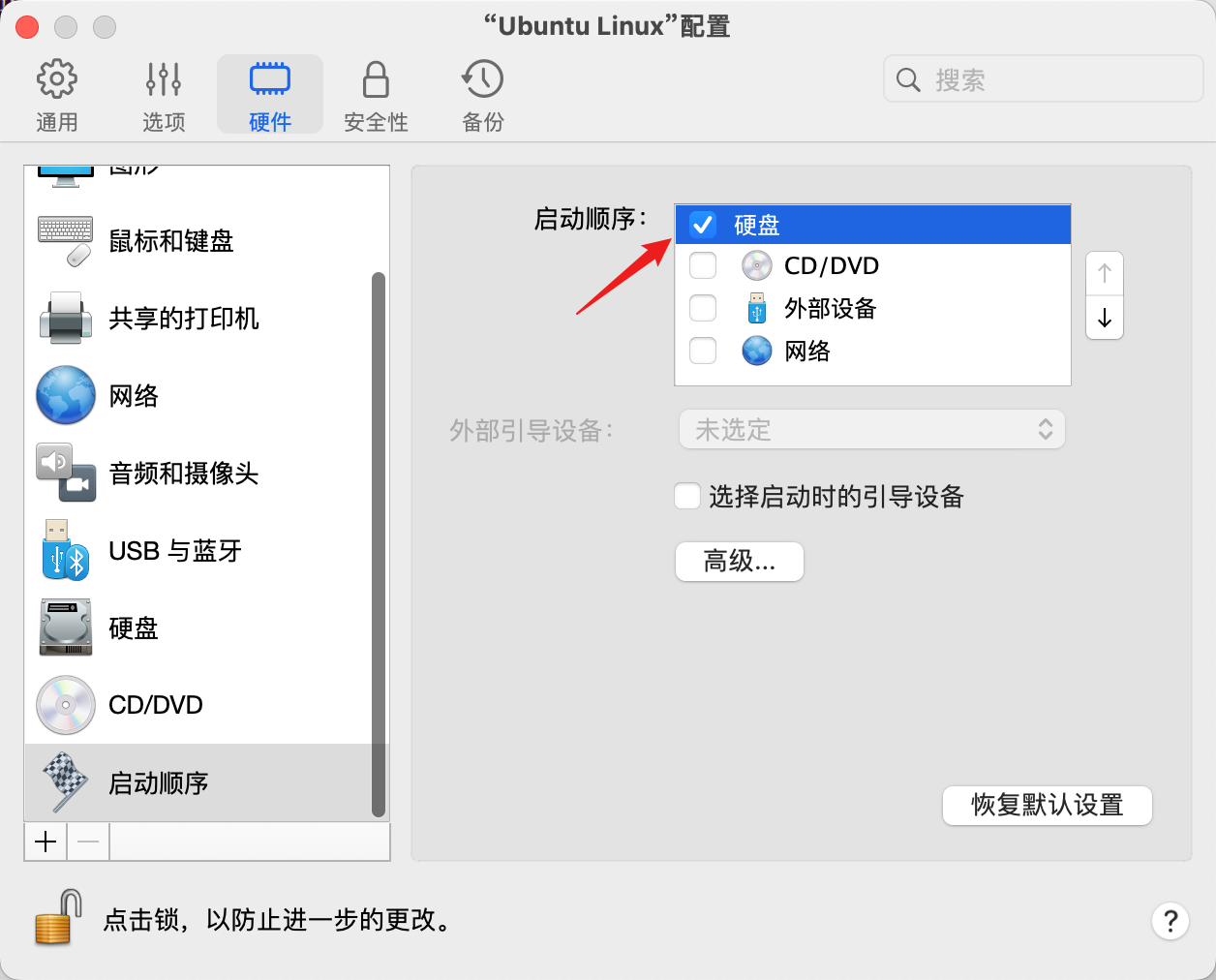The height and width of the screenshot is (980, 1216).
Task: Click 恢复默认设置 restore defaults button
Action: [x=1047, y=806]
